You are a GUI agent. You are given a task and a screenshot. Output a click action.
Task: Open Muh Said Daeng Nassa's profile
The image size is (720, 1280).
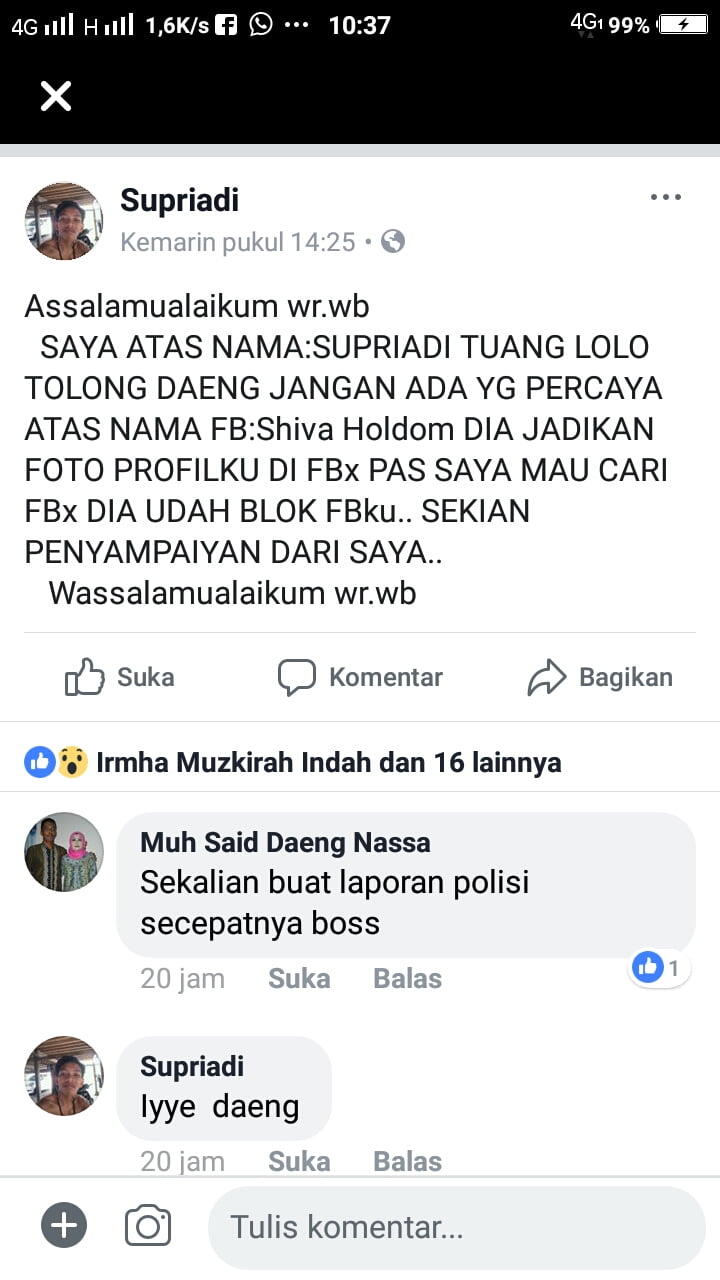click(x=285, y=842)
